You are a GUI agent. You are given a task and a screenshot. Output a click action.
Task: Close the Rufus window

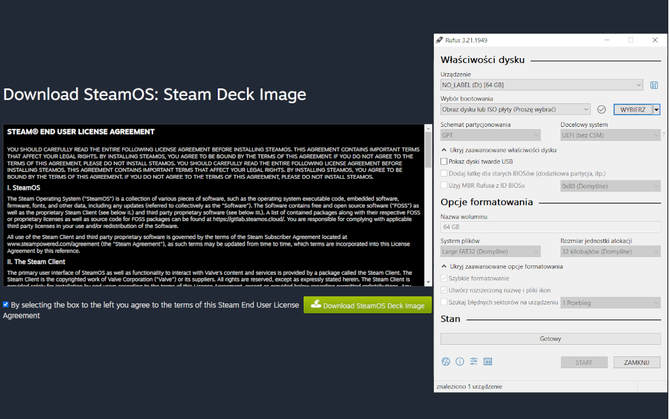(x=655, y=40)
